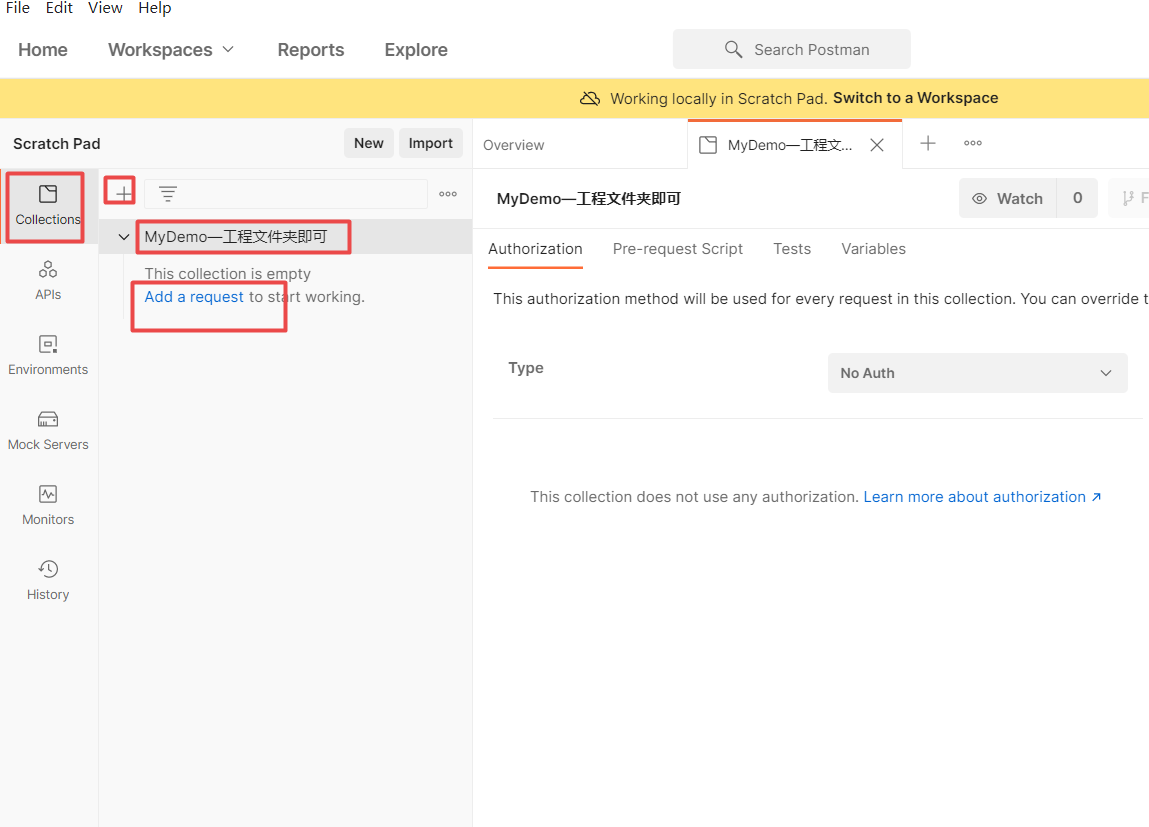This screenshot has height=827, width=1149.
Task: Open the Learn more about authorization link
Action: (982, 497)
